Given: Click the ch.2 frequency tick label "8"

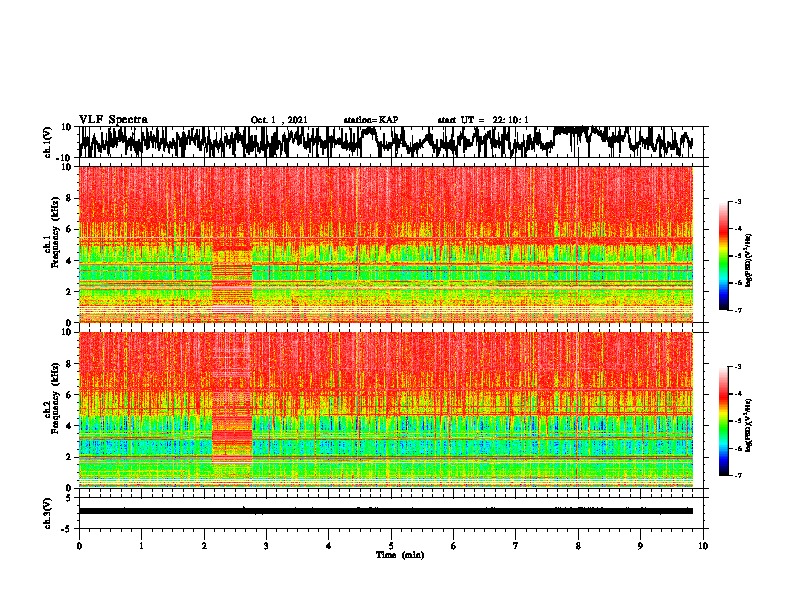Looking at the screenshot, I should [x=70, y=364].
